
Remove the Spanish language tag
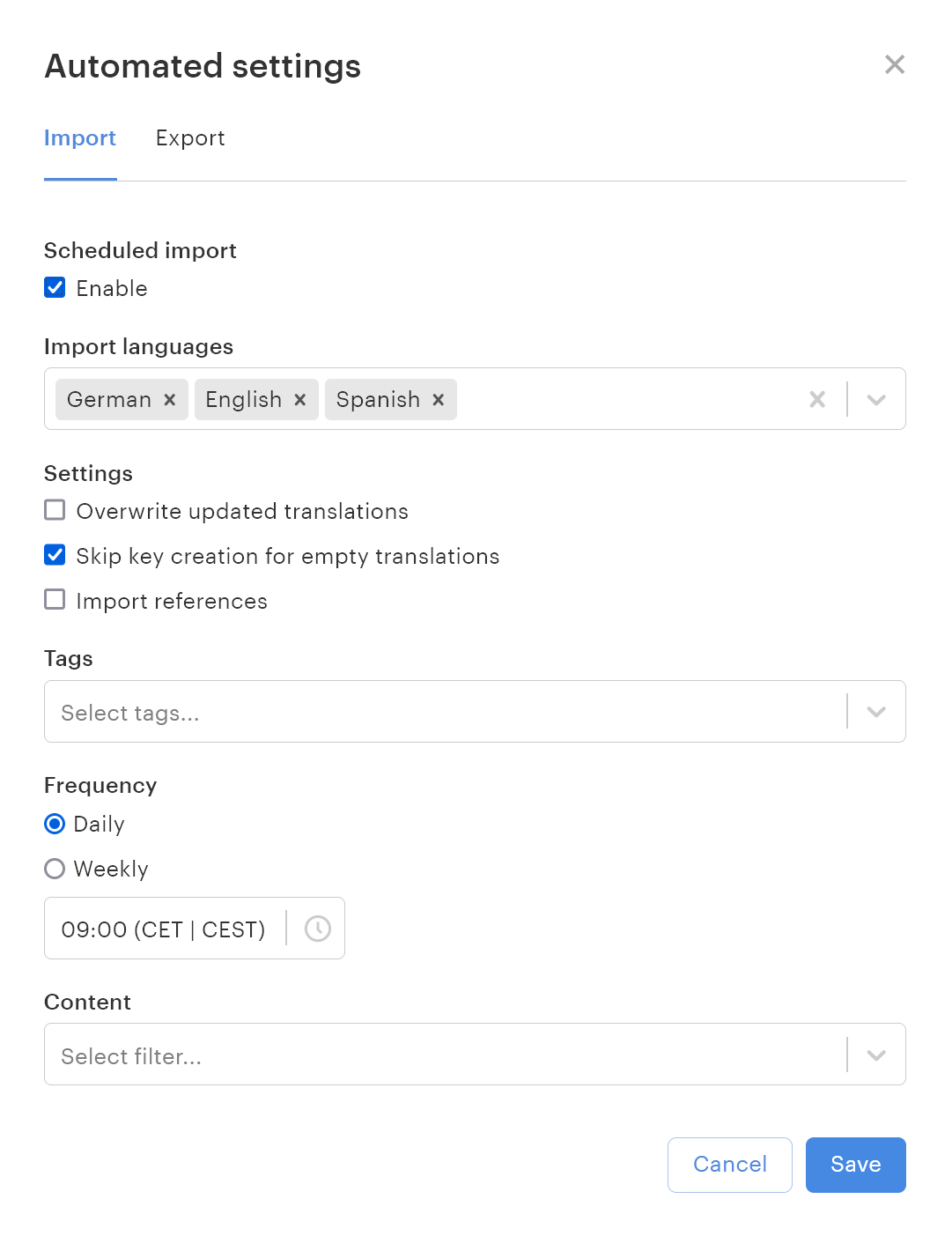coord(439,400)
